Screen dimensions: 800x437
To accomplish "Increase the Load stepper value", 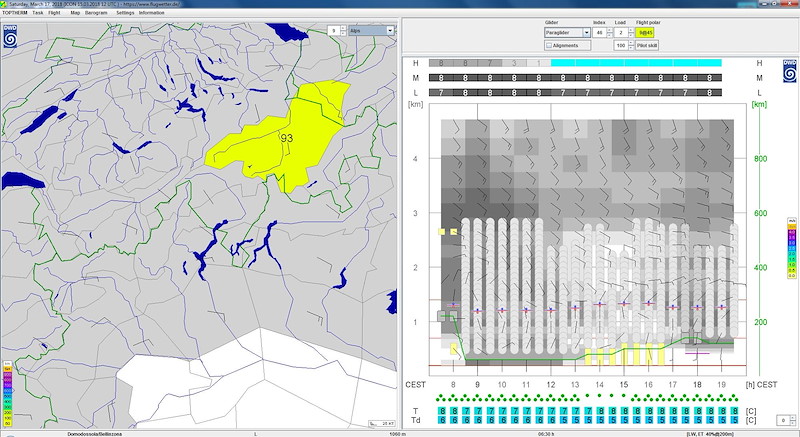I will [631, 30].
